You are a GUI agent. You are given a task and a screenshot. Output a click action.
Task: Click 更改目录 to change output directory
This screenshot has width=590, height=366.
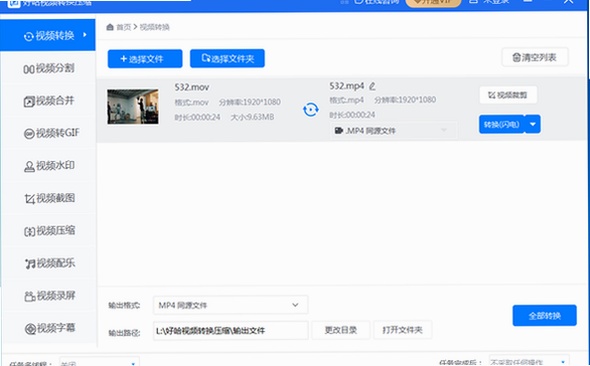(x=341, y=330)
